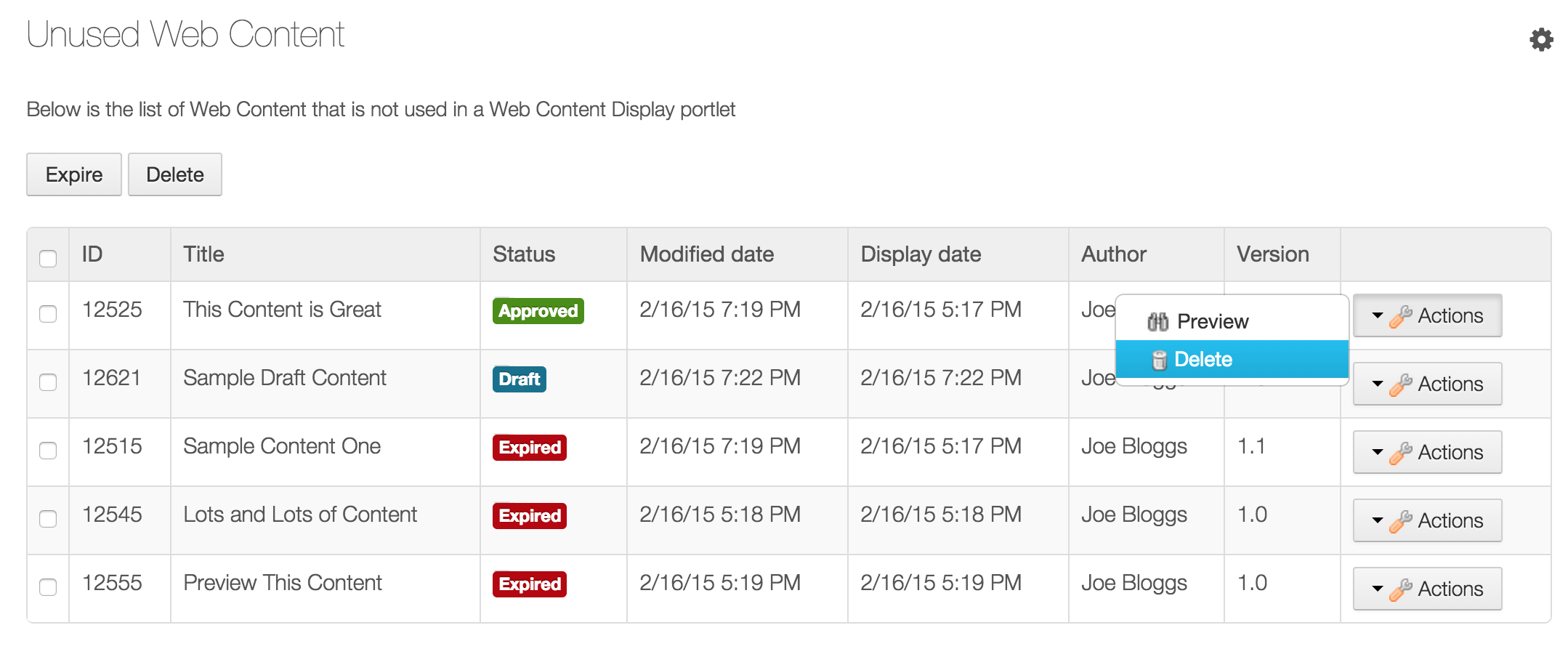
Task: Click the Delete button above the table
Action: tap(175, 174)
